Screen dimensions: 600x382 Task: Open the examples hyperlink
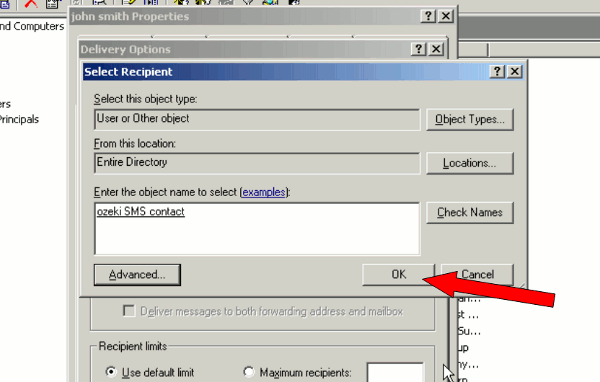coord(264,192)
